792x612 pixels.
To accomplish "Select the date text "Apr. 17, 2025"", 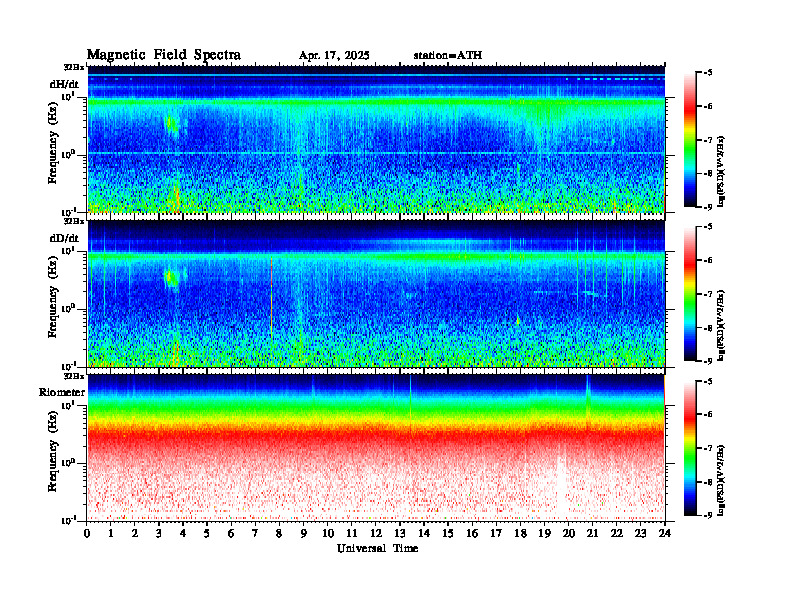I will coord(334,56).
